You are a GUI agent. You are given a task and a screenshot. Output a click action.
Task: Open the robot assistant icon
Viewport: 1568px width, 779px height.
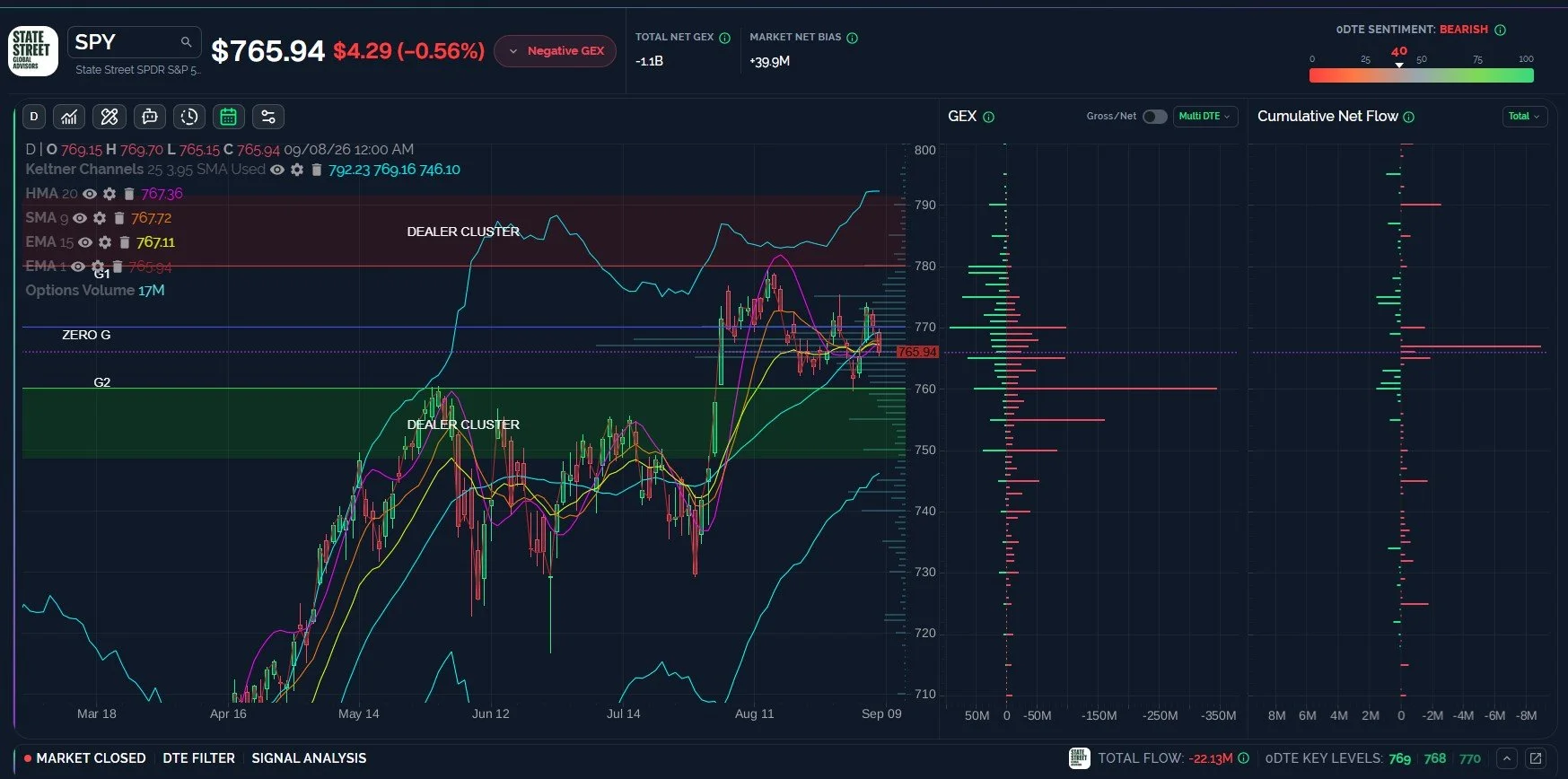point(150,117)
